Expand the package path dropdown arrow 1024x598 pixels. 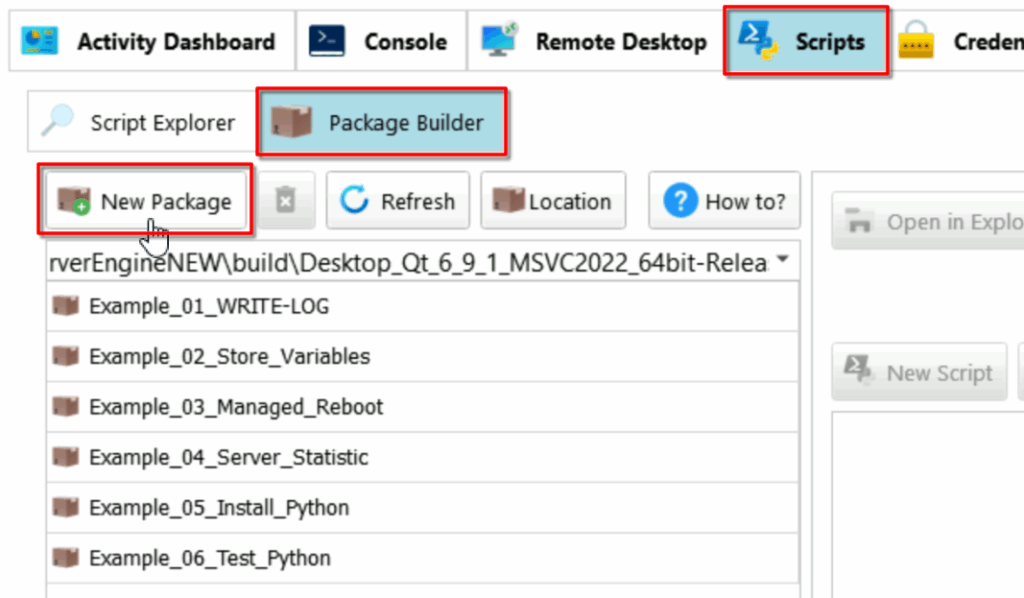[782, 260]
